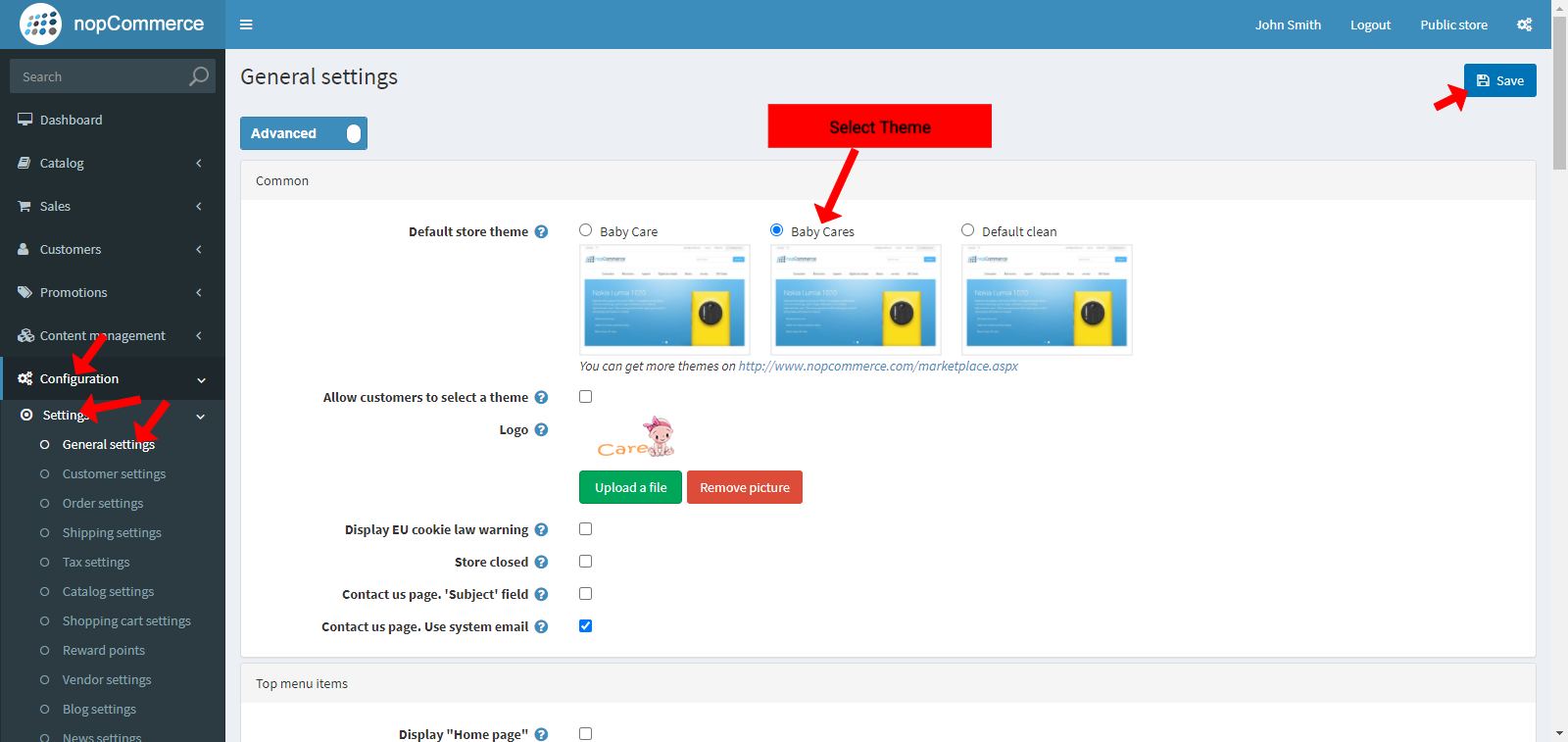
Task: Click the search magnifier icon
Action: pos(199,75)
